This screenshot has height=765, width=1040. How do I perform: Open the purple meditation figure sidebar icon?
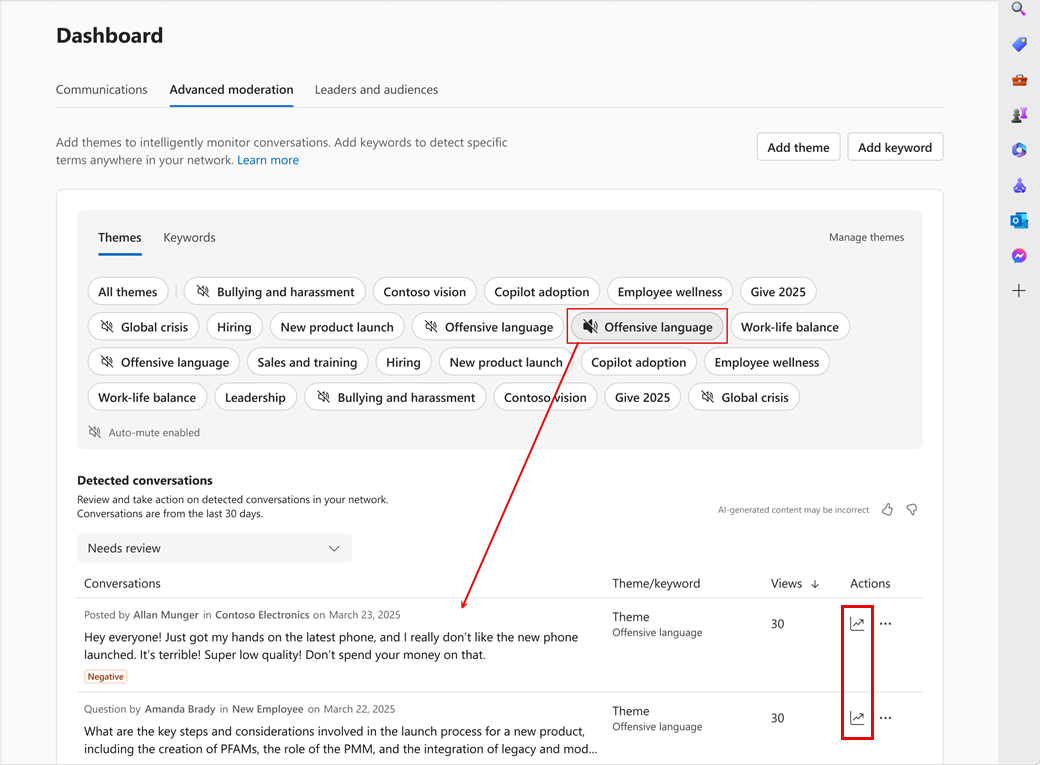pos(1019,186)
